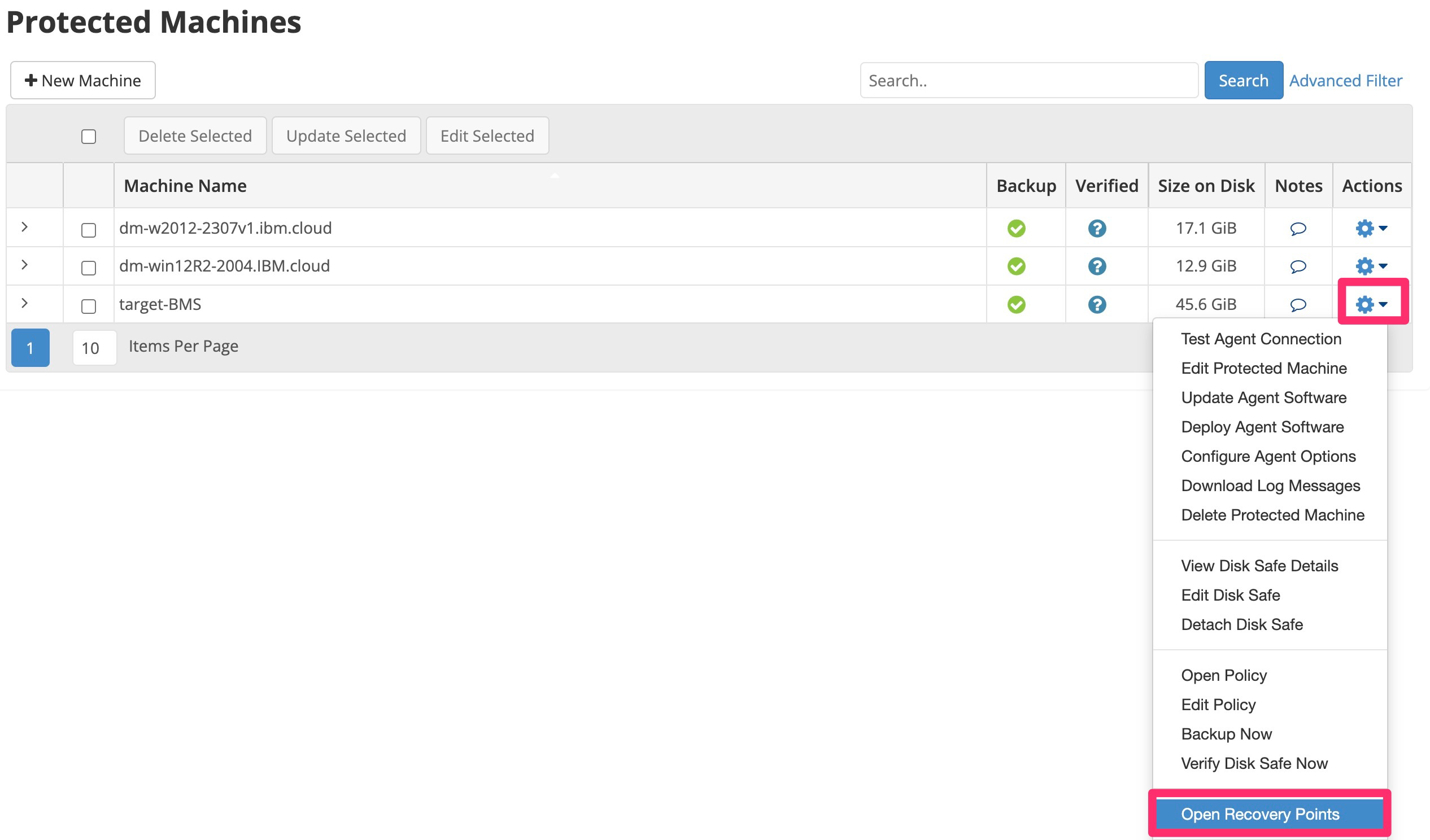Click backup status checkmark for dm-w2012-2307v1.ibm.cloud
The width and height of the screenshot is (1430, 840).
[1017, 228]
